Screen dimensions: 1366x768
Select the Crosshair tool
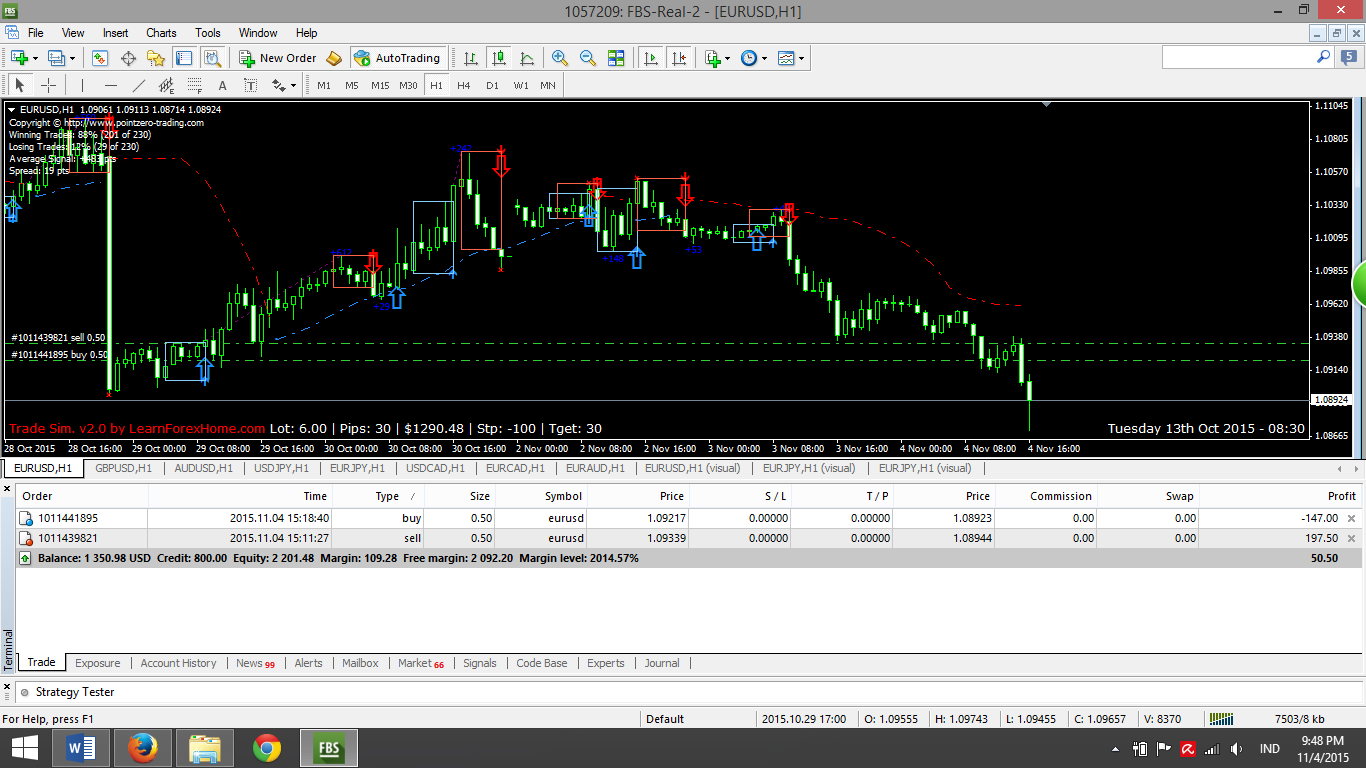[48, 85]
